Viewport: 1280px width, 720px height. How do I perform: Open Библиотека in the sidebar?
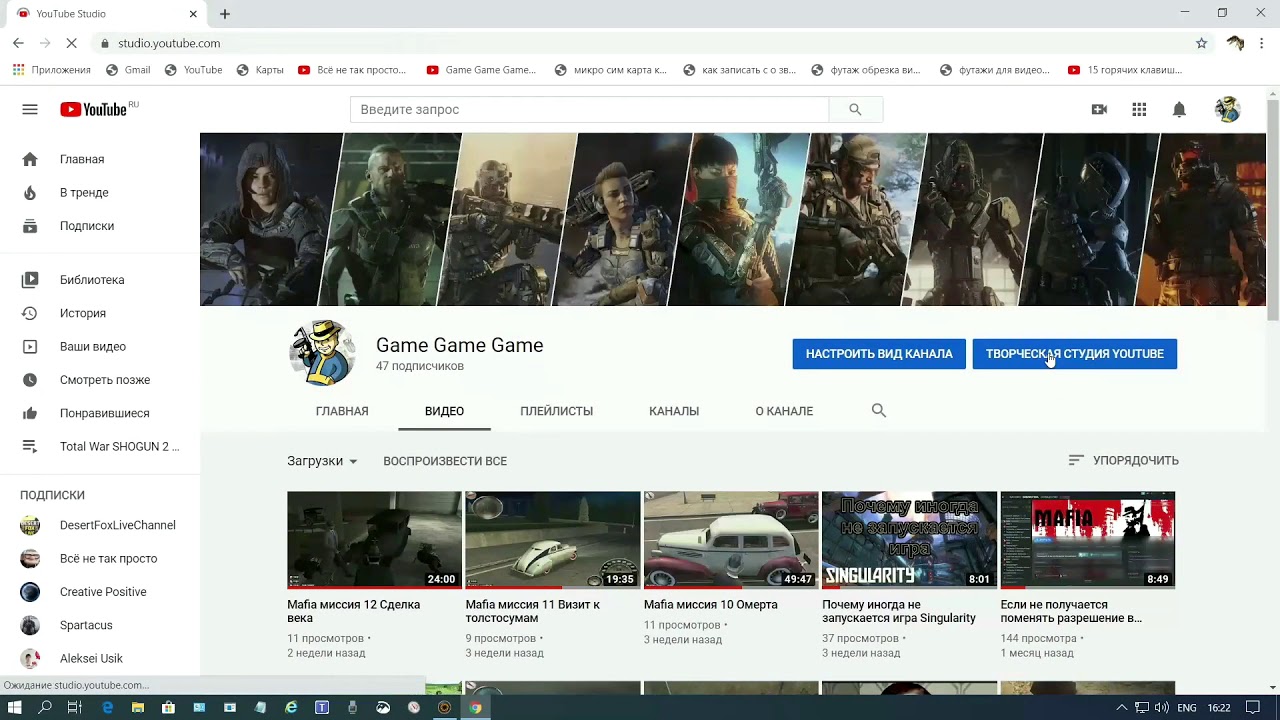click(100, 280)
